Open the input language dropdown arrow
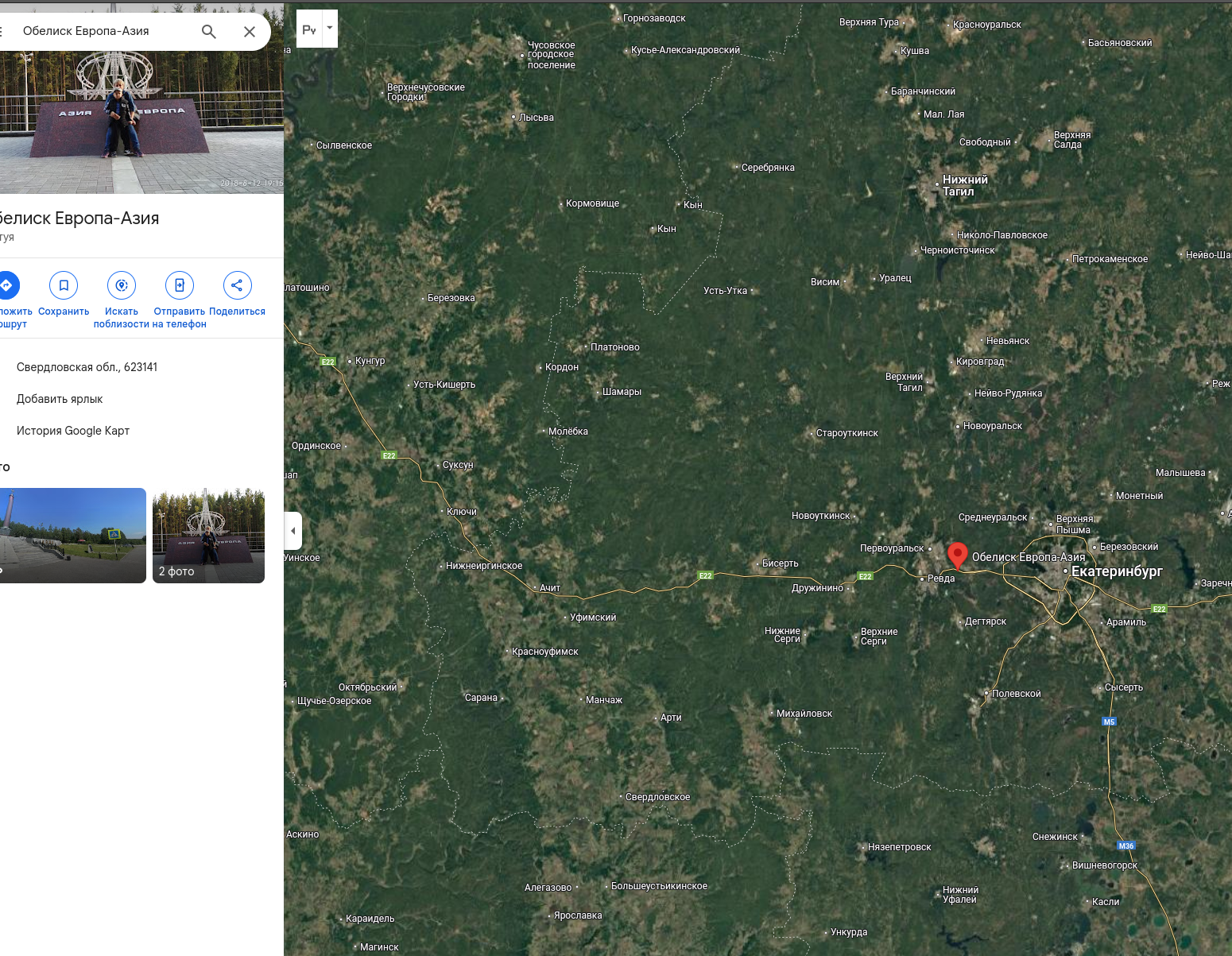This screenshot has width=1232, height=956. [330, 29]
